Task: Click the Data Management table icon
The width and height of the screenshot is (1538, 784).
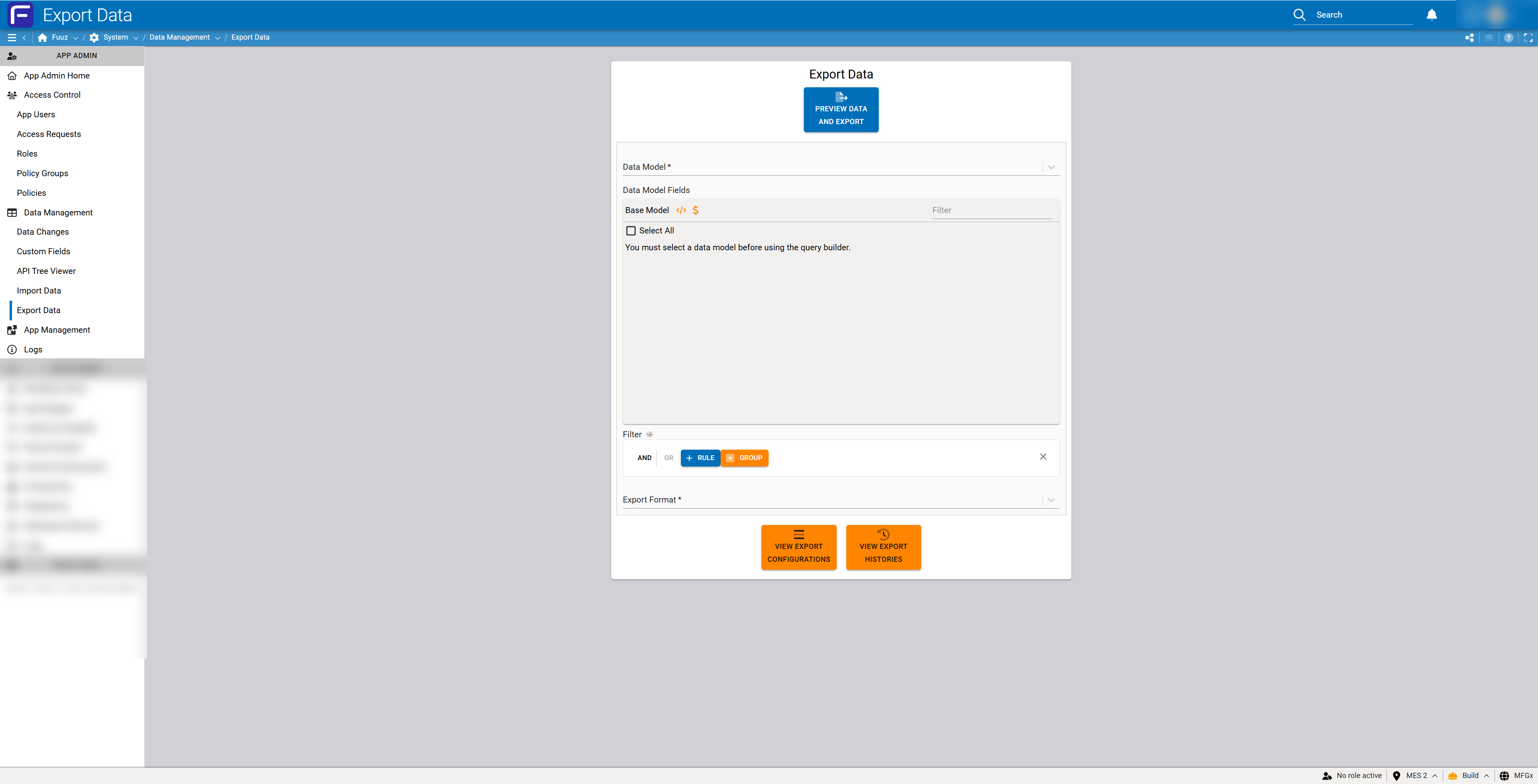Action: (12, 213)
